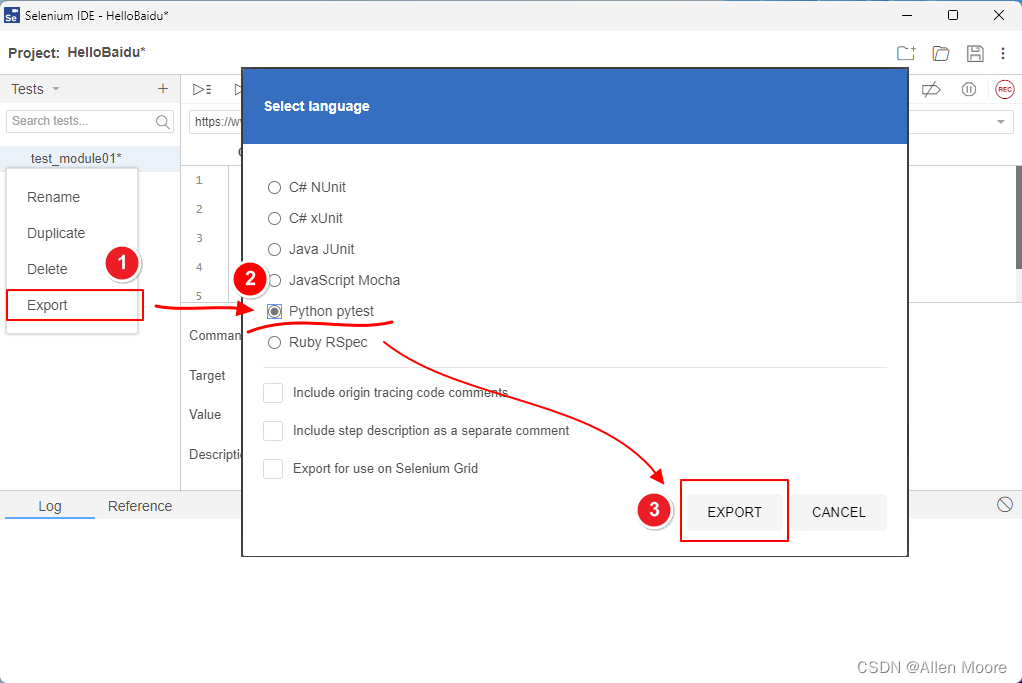Select the test_module01 test entry
Image resolution: width=1022 pixels, height=683 pixels.
pyautogui.click(x=90, y=158)
